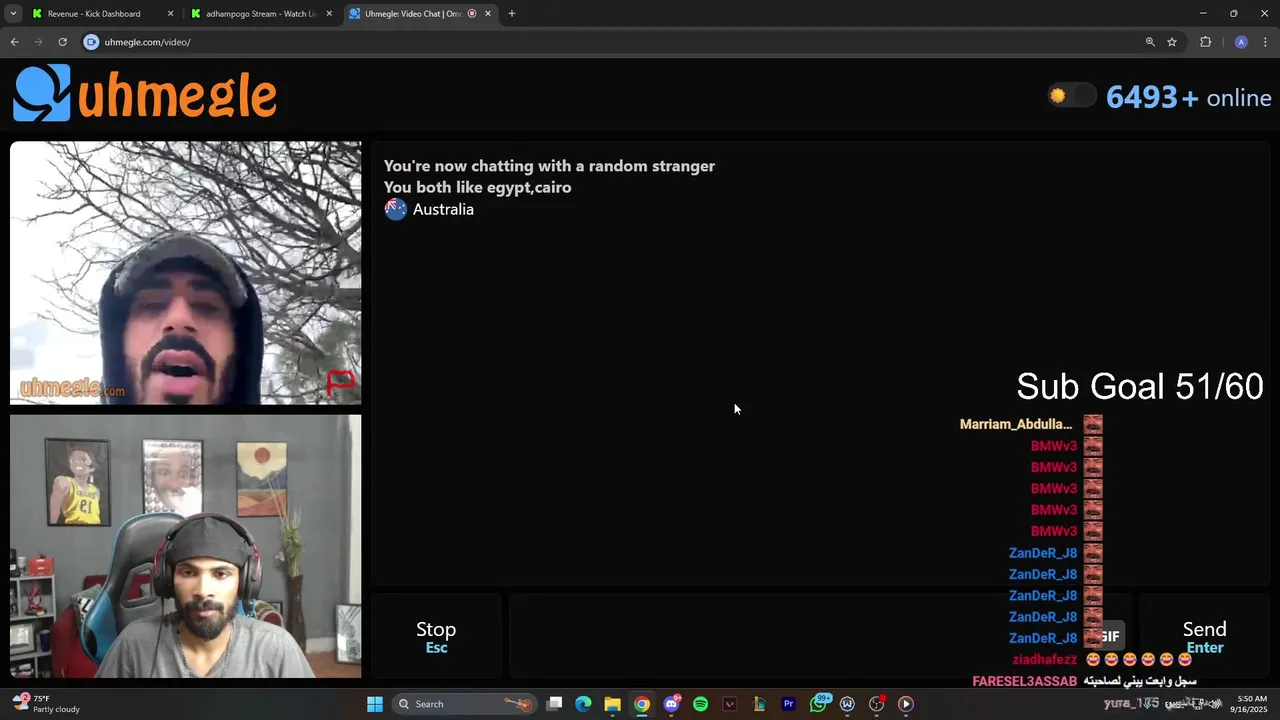Screen dimensions: 1280x720
Task: Click 'You both like egypt,cairo' text
Action: (478, 187)
